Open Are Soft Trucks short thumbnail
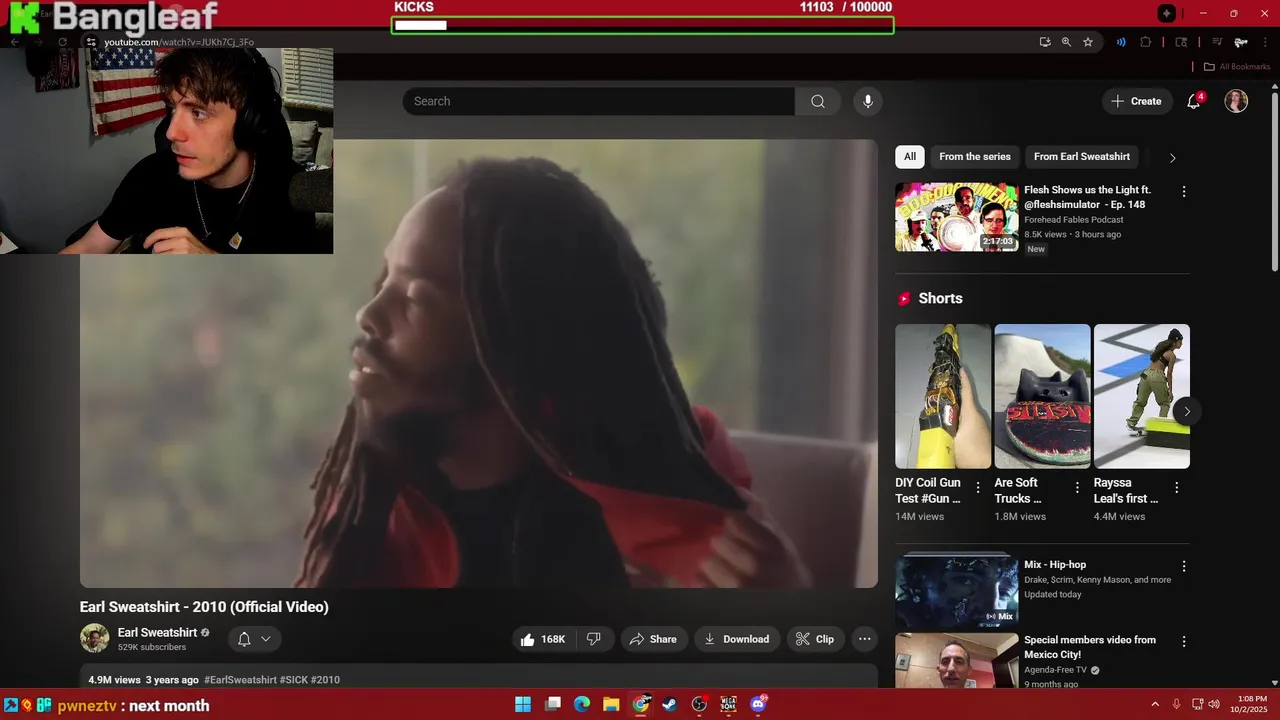The height and width of the screenshot is (720, 1280). point(1042,396)
